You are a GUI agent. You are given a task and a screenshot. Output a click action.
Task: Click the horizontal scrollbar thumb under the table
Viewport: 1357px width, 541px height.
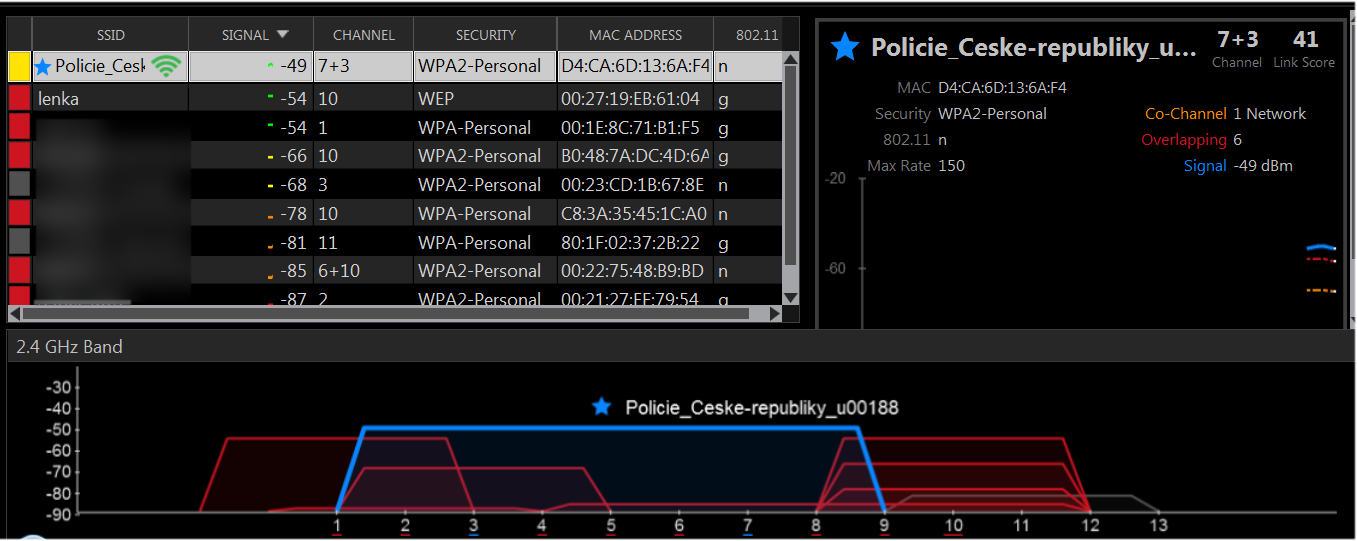[387, 314]
